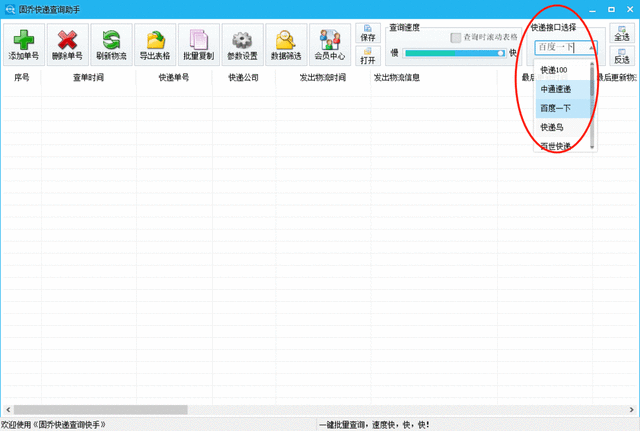
Task: Minimize the application window
Action: [593, 9]
